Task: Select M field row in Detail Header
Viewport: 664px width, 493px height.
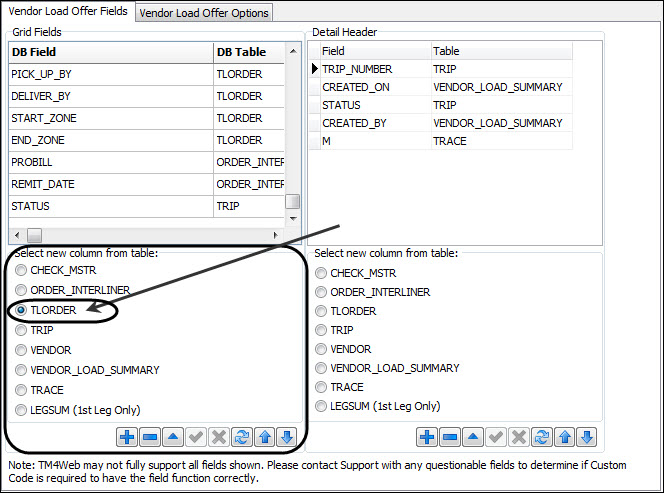Action: (x=441, y=141)
